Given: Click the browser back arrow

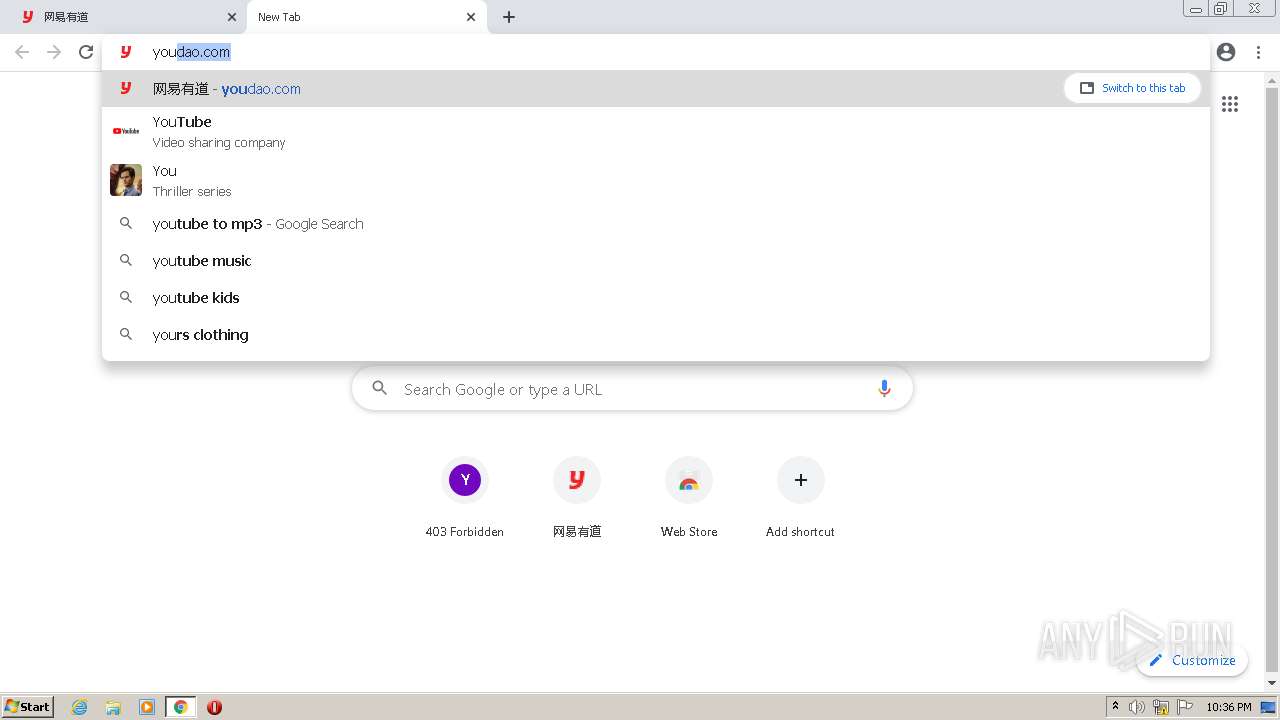Looking at the screenshot, I should click(22, 52).
